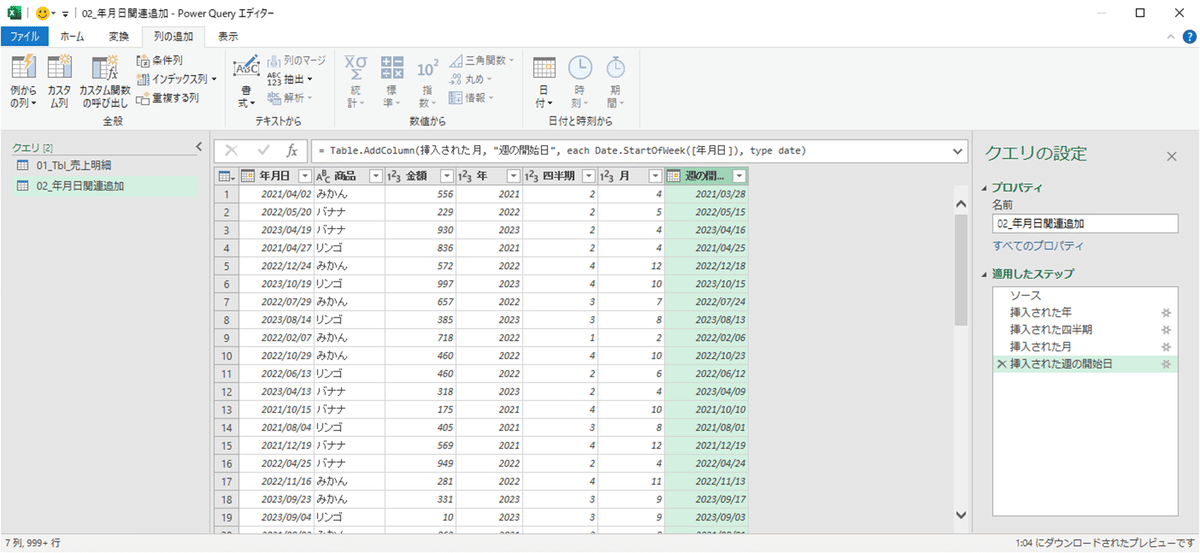Screen dimensions: 1200x553
Task: Switch to the 表示 ribbon tab
Action: (228, 37)
